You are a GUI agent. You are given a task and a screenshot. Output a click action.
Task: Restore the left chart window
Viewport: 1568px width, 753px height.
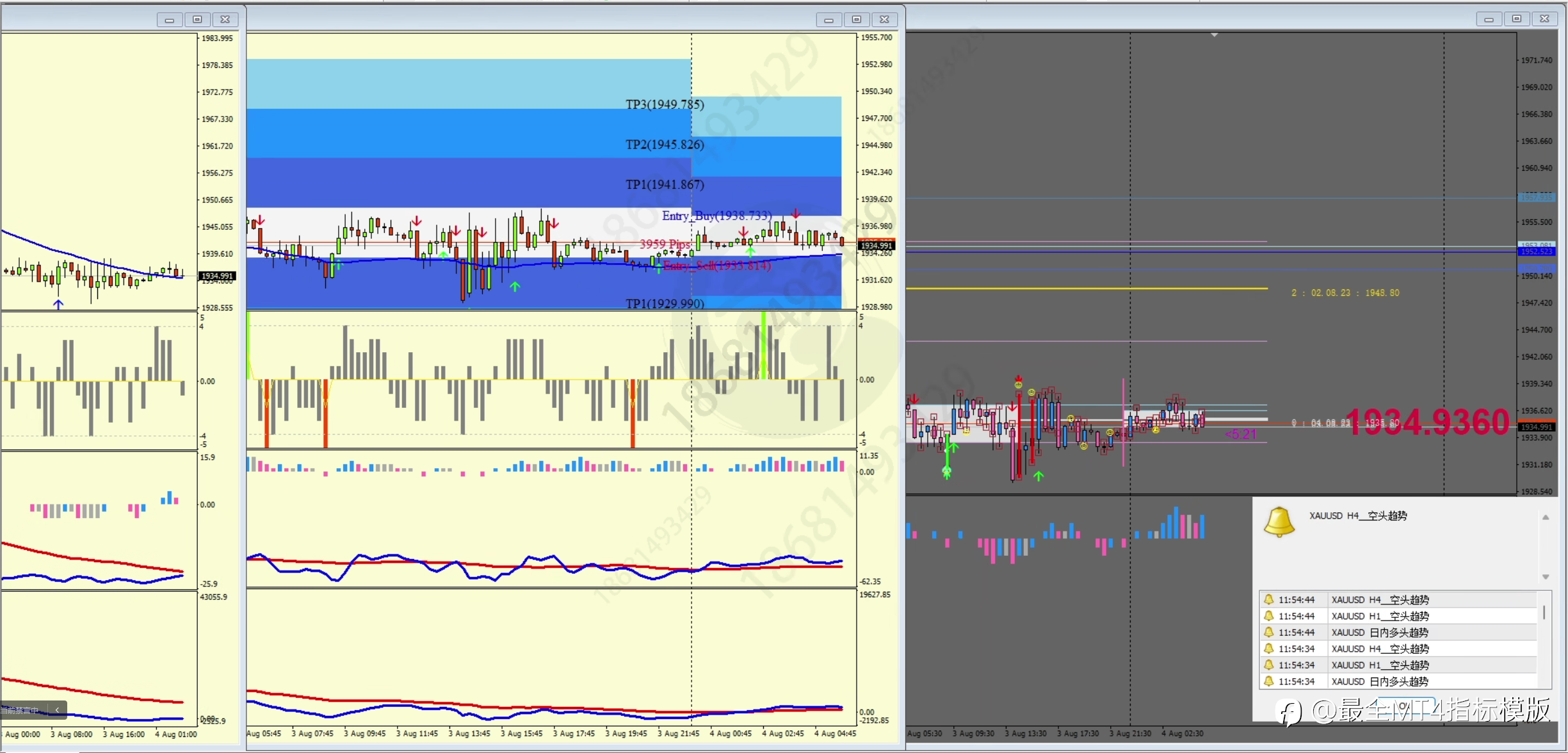tap(197, 20)
